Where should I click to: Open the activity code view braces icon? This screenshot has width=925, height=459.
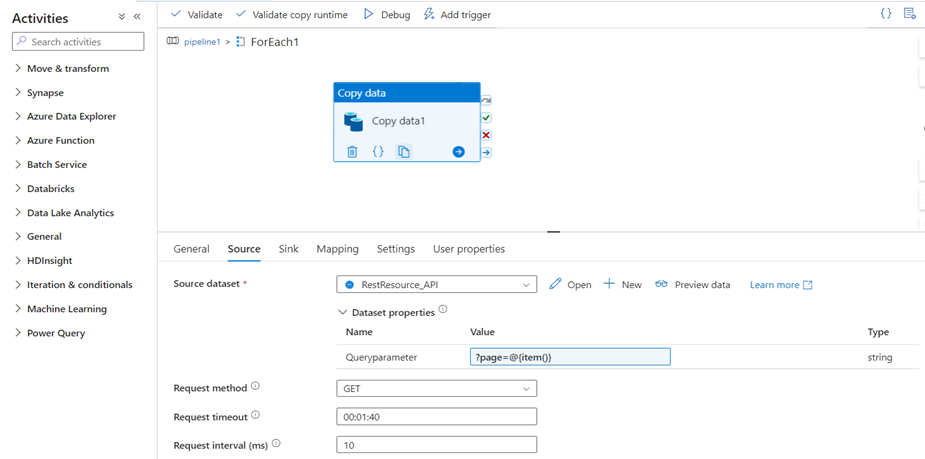[378, 152]
